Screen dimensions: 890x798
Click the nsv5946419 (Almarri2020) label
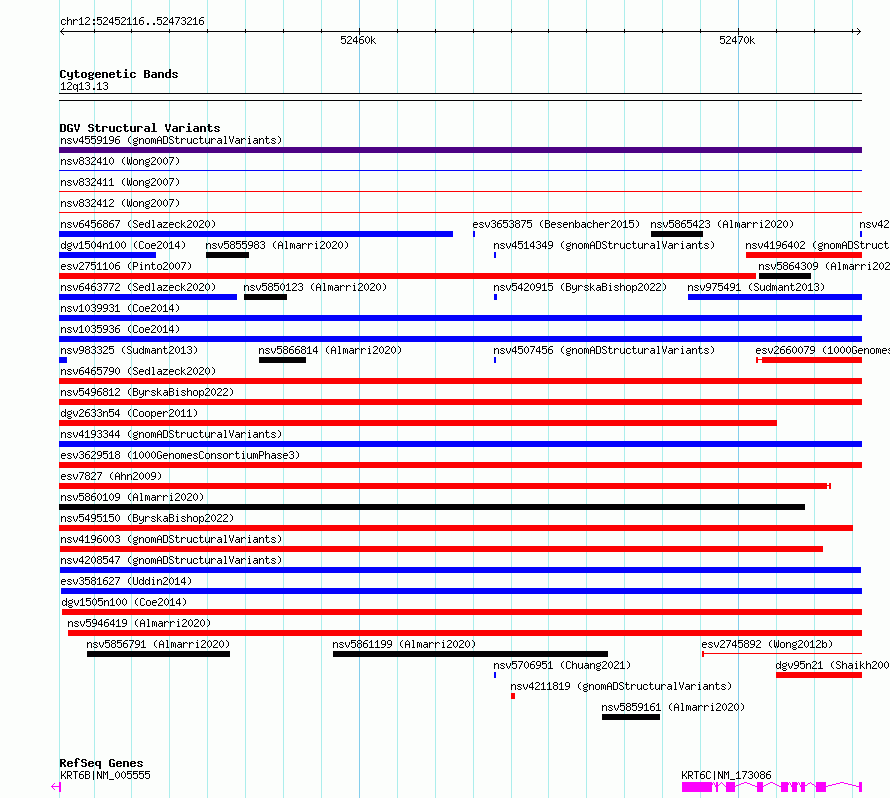pyautogui.click(x=139, y=623)
